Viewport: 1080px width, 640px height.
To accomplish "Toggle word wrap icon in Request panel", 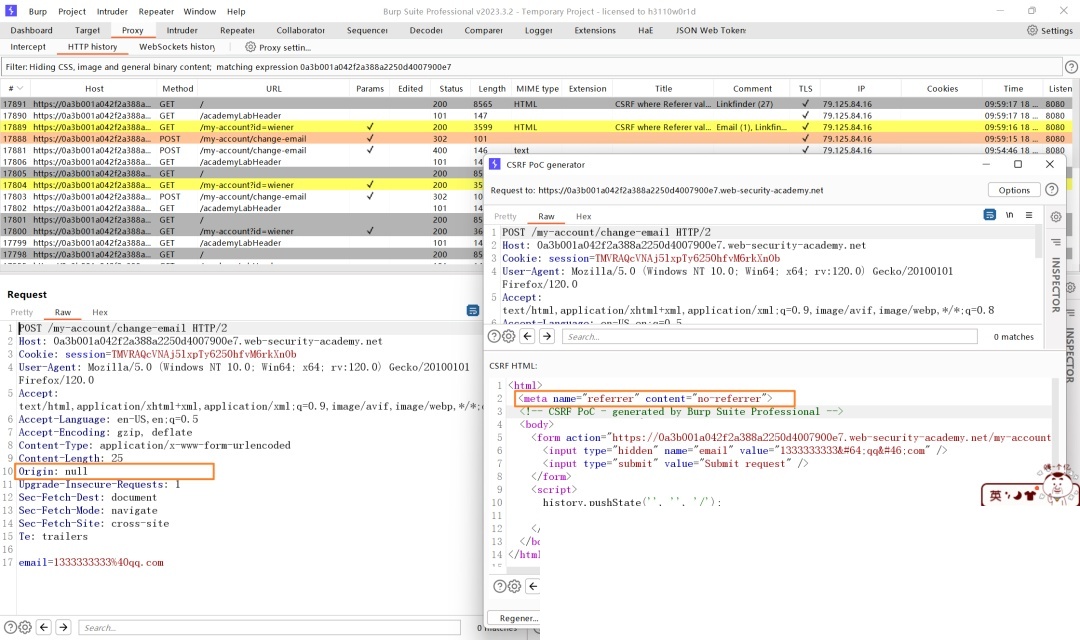I will coord(472,311).
